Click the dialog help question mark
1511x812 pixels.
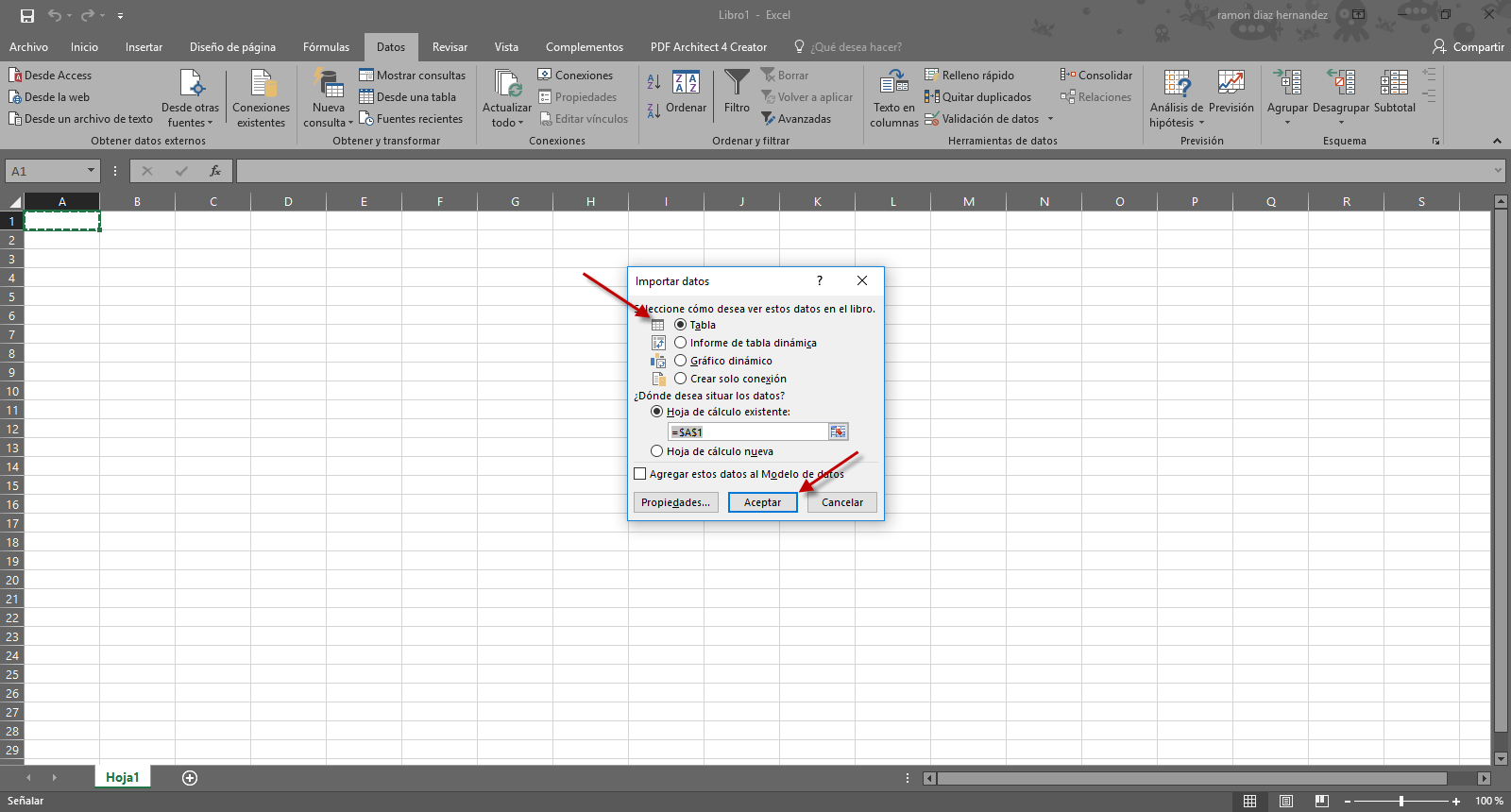[x=820, y=280]
